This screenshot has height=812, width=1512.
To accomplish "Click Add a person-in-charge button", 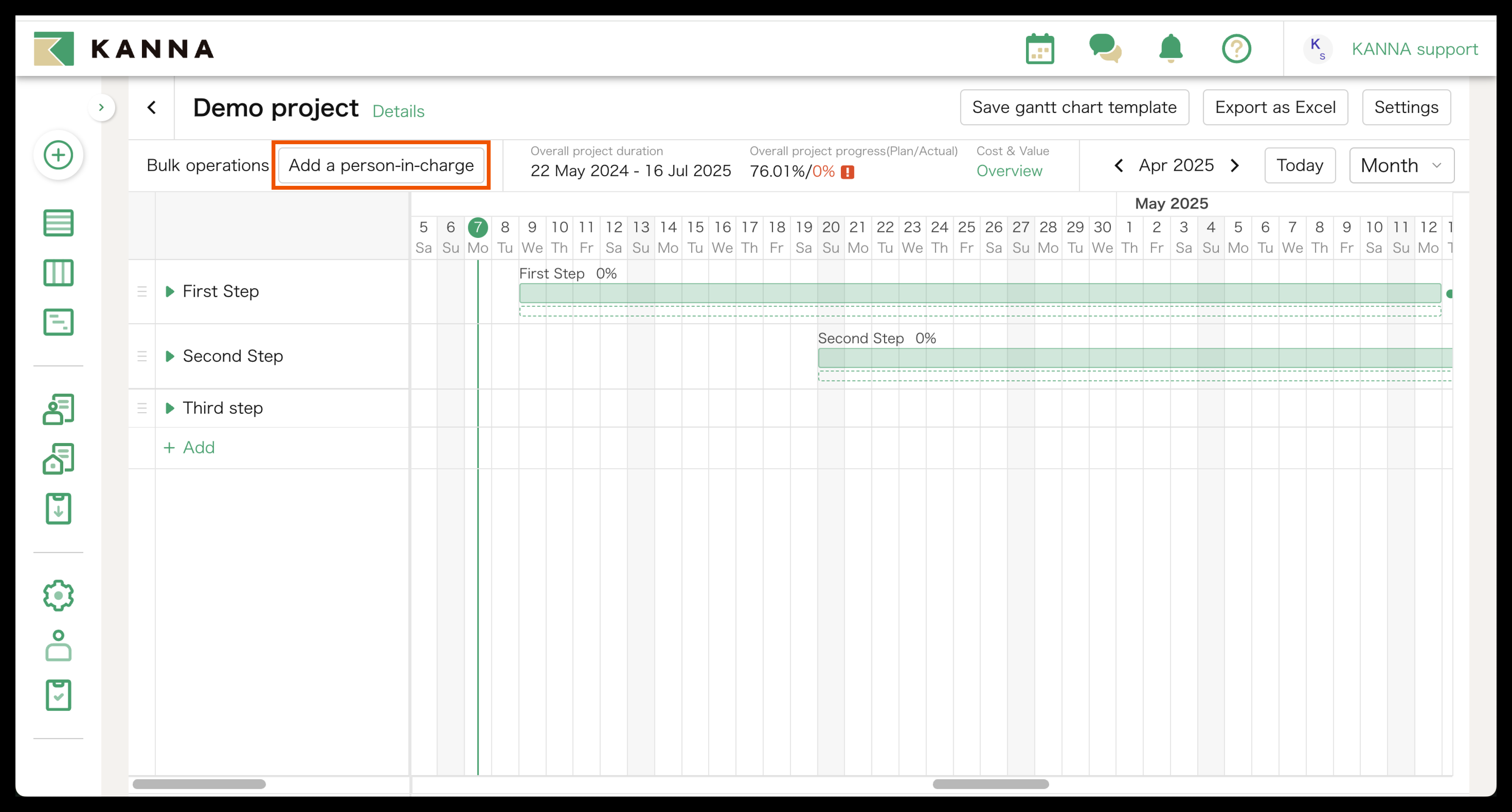I will [x=381, y=165].
